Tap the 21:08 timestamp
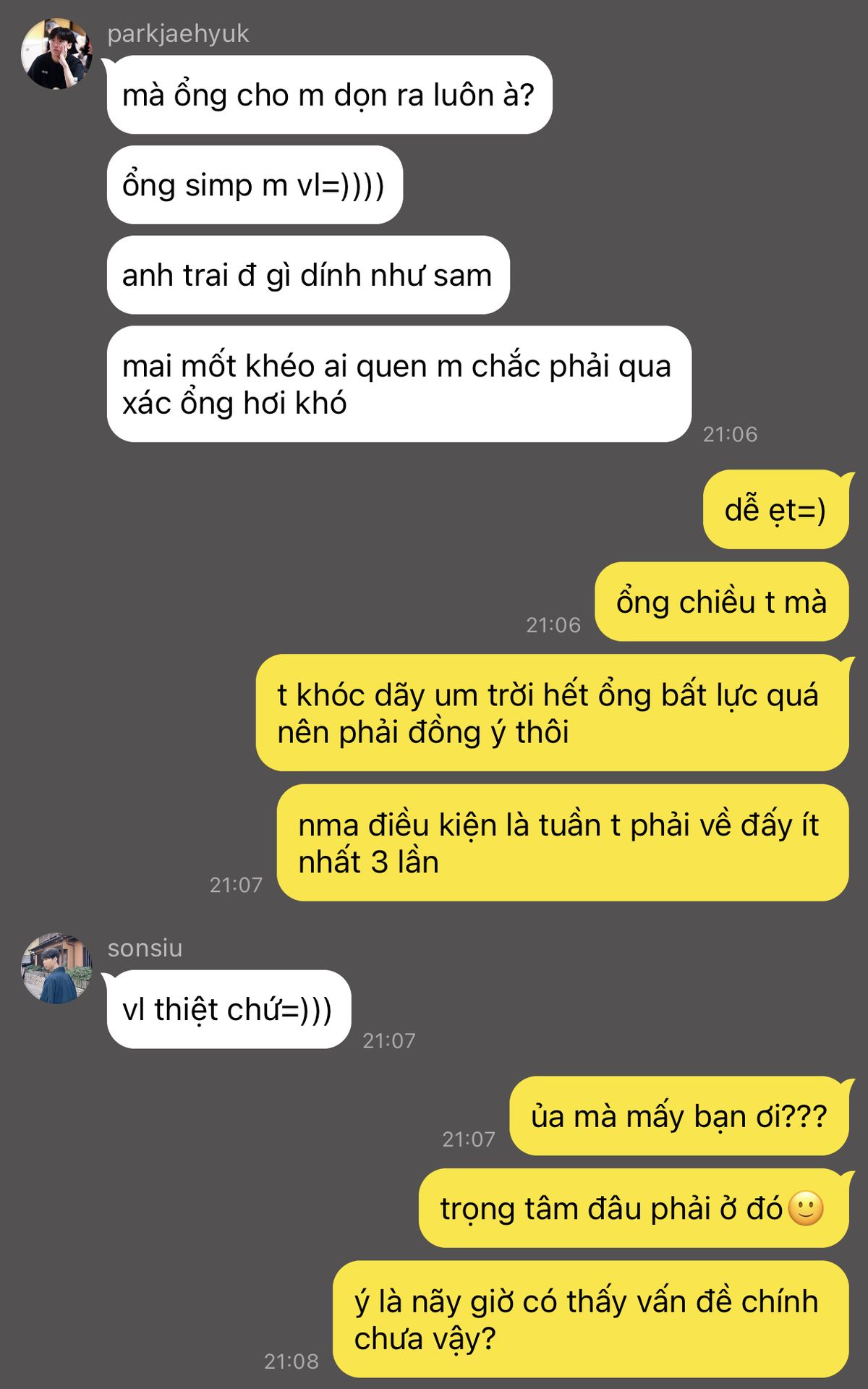 [292, 1362]
